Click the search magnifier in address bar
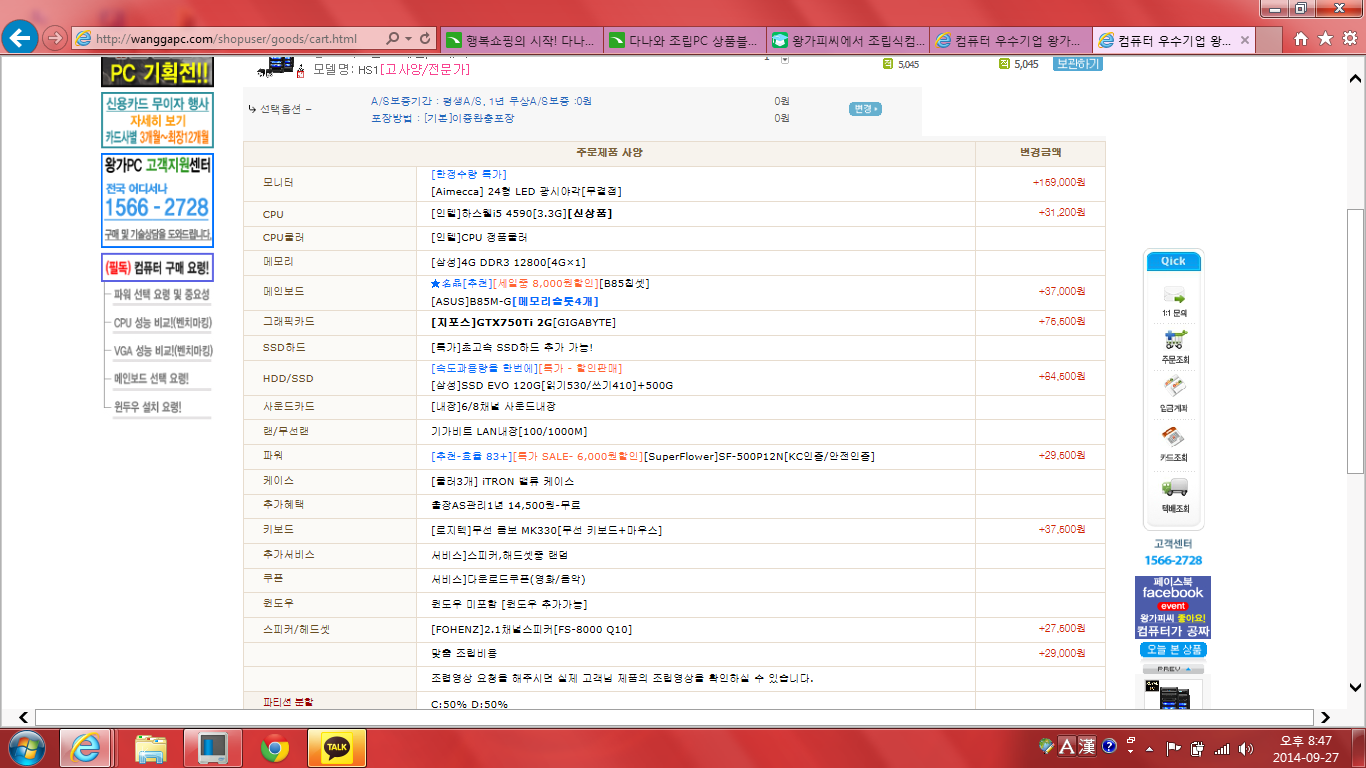This screenshot has width=1366, height=768. (x=392, y=39)
